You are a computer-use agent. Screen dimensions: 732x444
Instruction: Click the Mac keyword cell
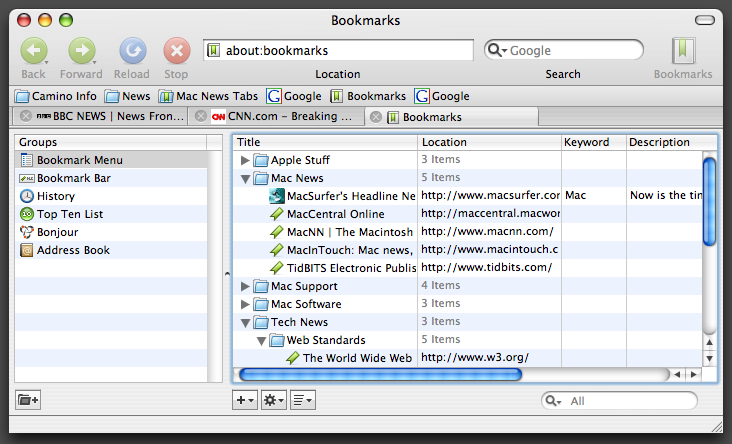coord(594,196)
